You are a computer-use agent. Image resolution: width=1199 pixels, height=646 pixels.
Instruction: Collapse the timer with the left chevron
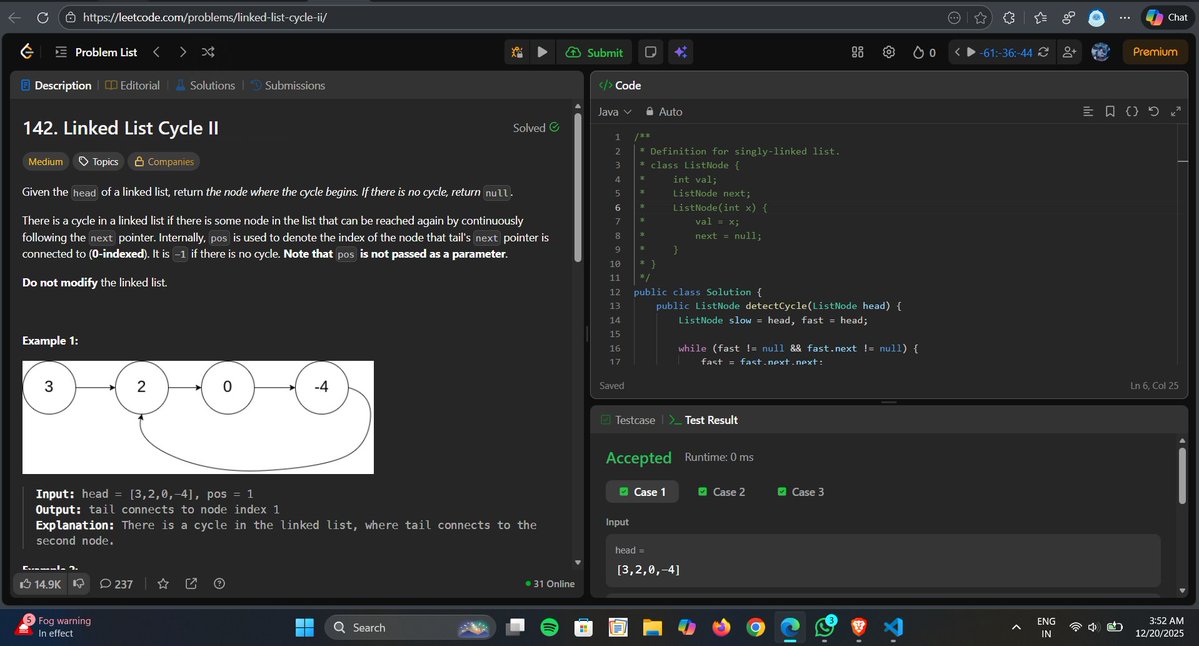[x=957, y=52]
